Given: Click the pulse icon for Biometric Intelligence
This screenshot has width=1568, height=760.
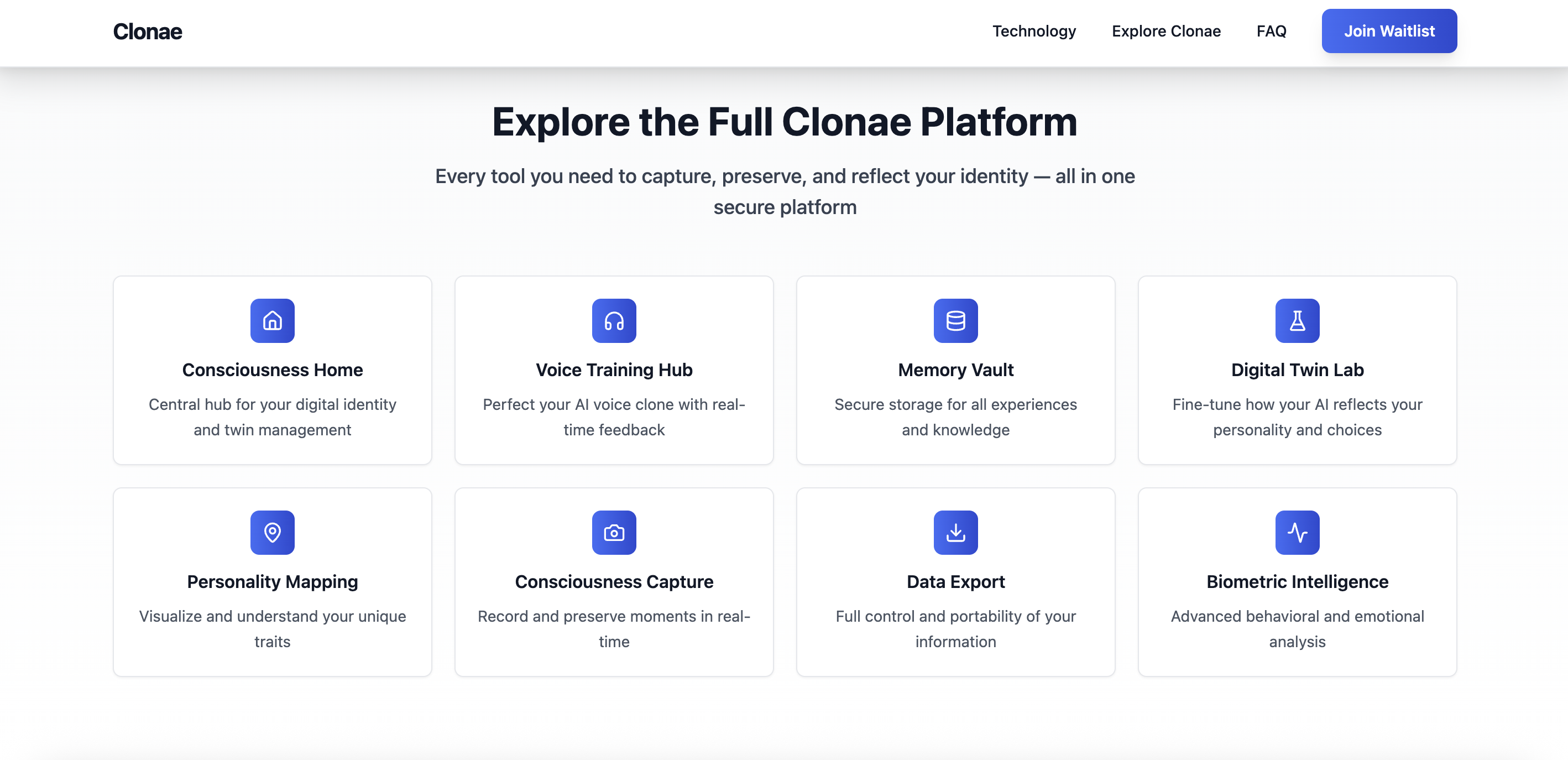Looking at the screenshot, I should pos(1297,532).
